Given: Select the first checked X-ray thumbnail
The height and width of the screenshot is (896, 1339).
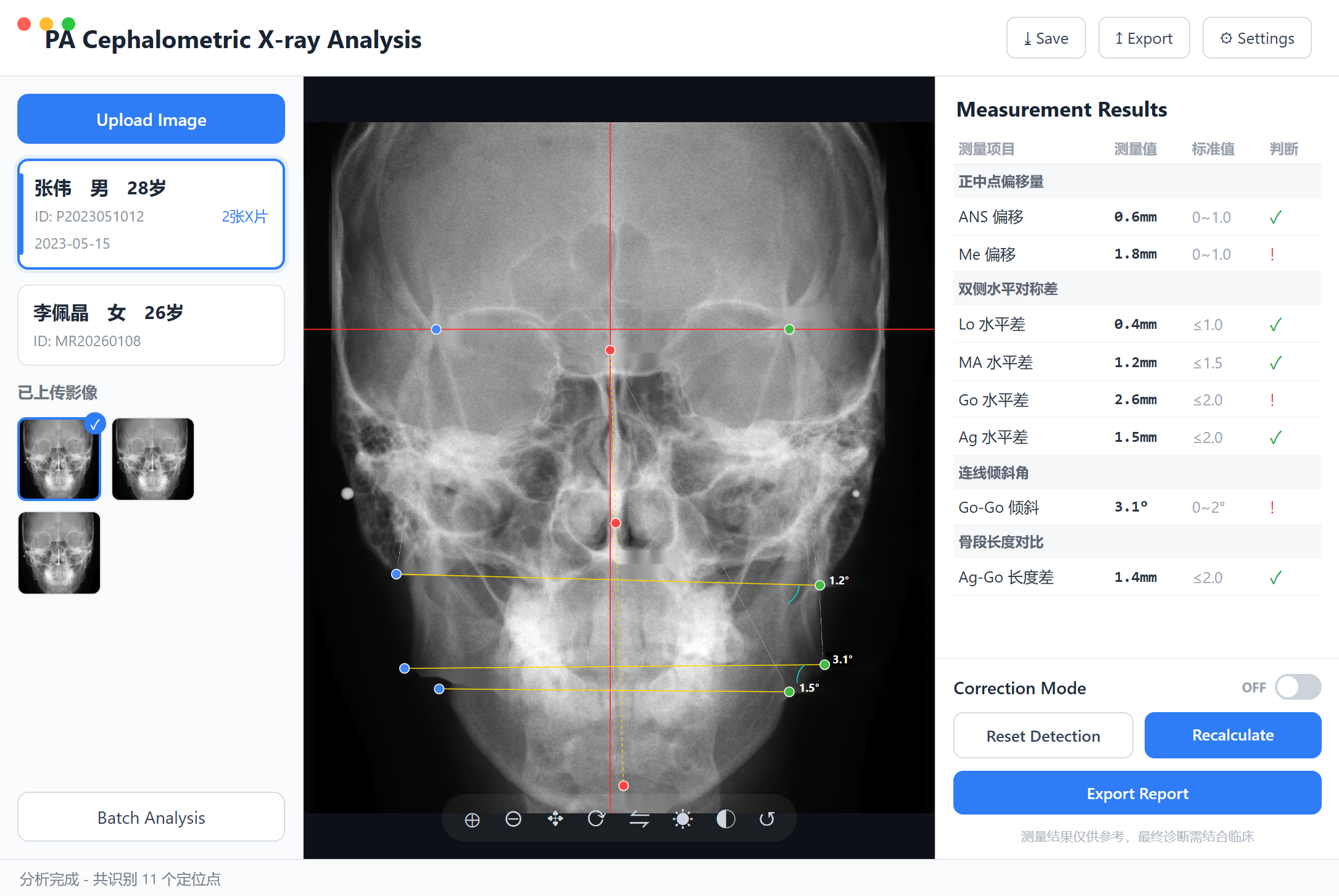Looking at the screenshot, I should pyautogui.click(x=59, y=459).
